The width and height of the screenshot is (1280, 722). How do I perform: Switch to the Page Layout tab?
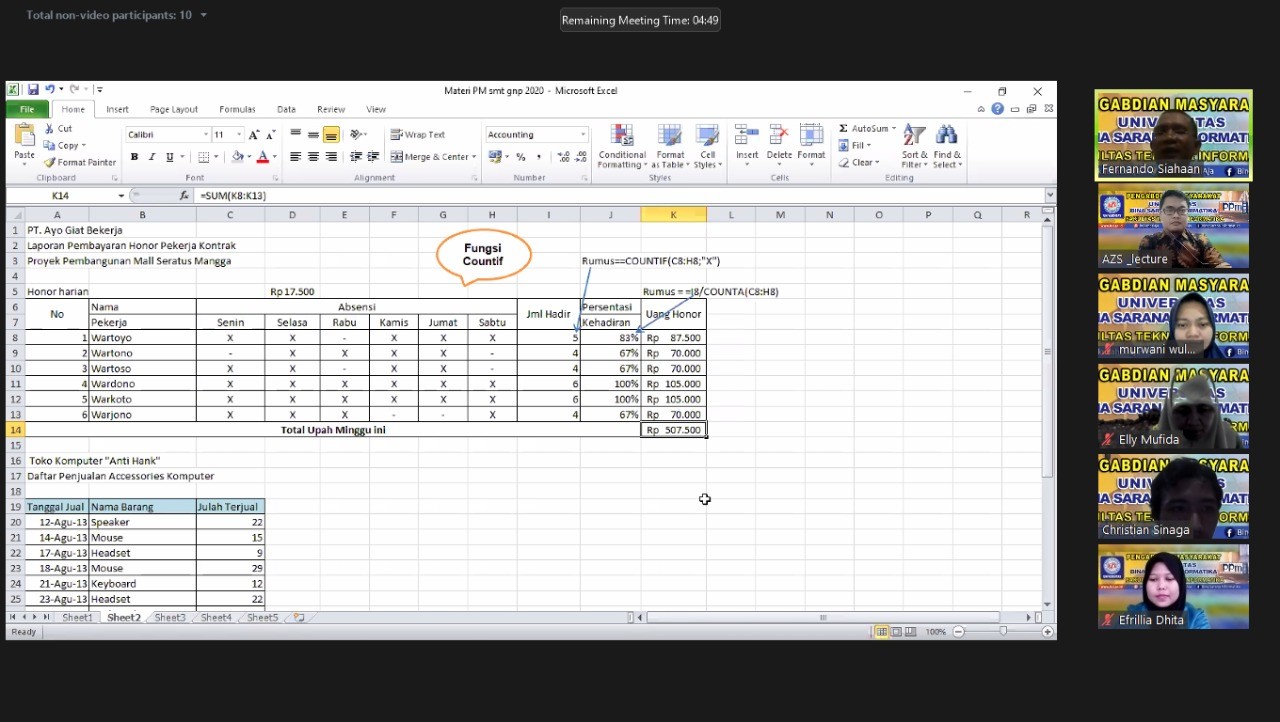click(174, 109)
